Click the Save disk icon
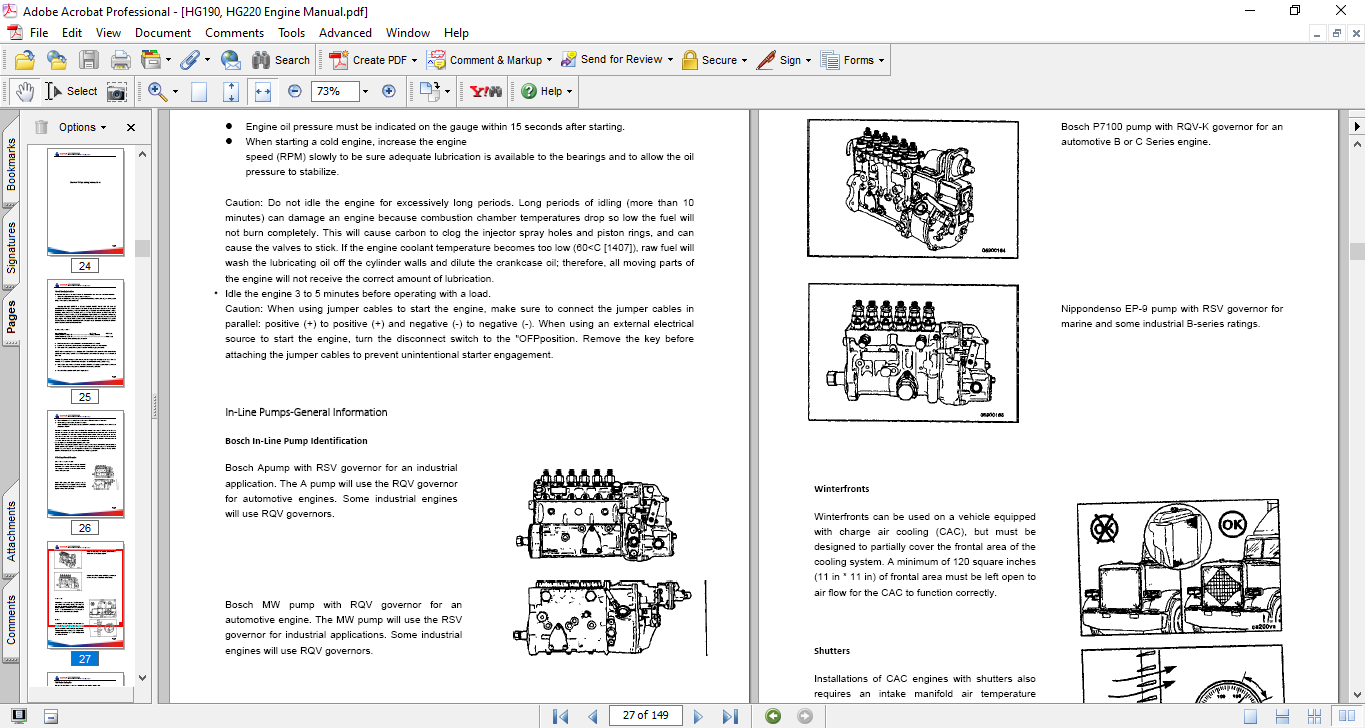This screenshot has height=728, width=1365. pos(89,60)
